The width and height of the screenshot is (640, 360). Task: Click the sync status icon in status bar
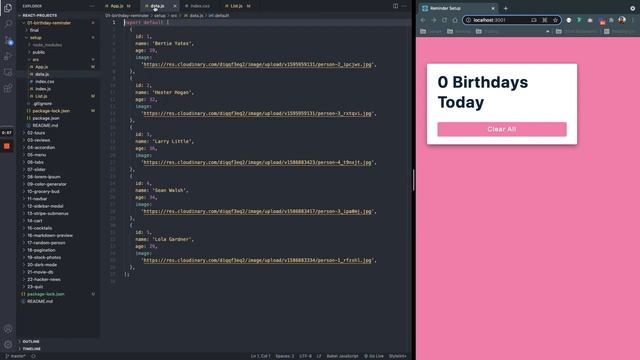[x=33, y=356]
